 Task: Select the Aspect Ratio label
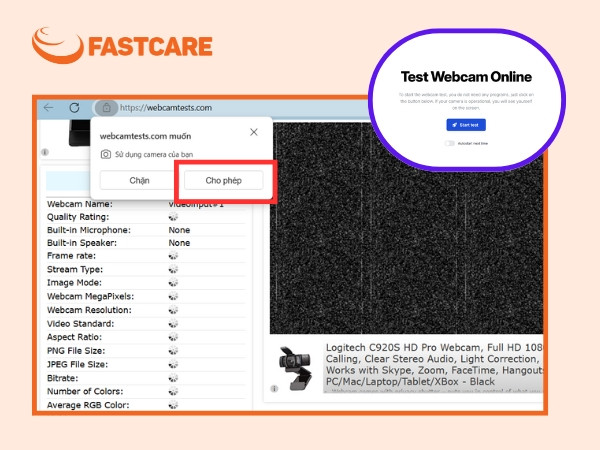(74, 337)
